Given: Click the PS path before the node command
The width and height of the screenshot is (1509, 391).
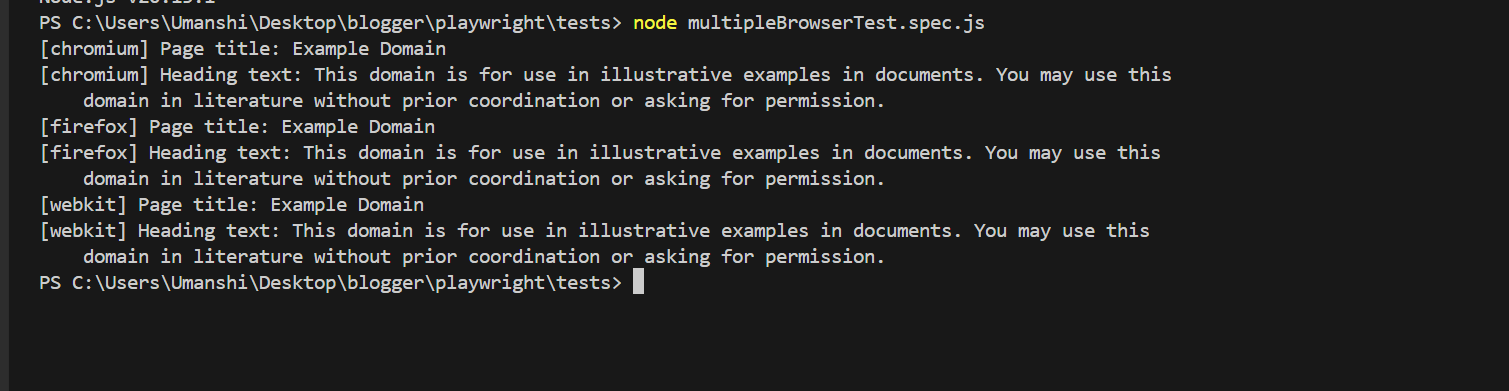Looking at the screenshot, I should click(331, 22).
